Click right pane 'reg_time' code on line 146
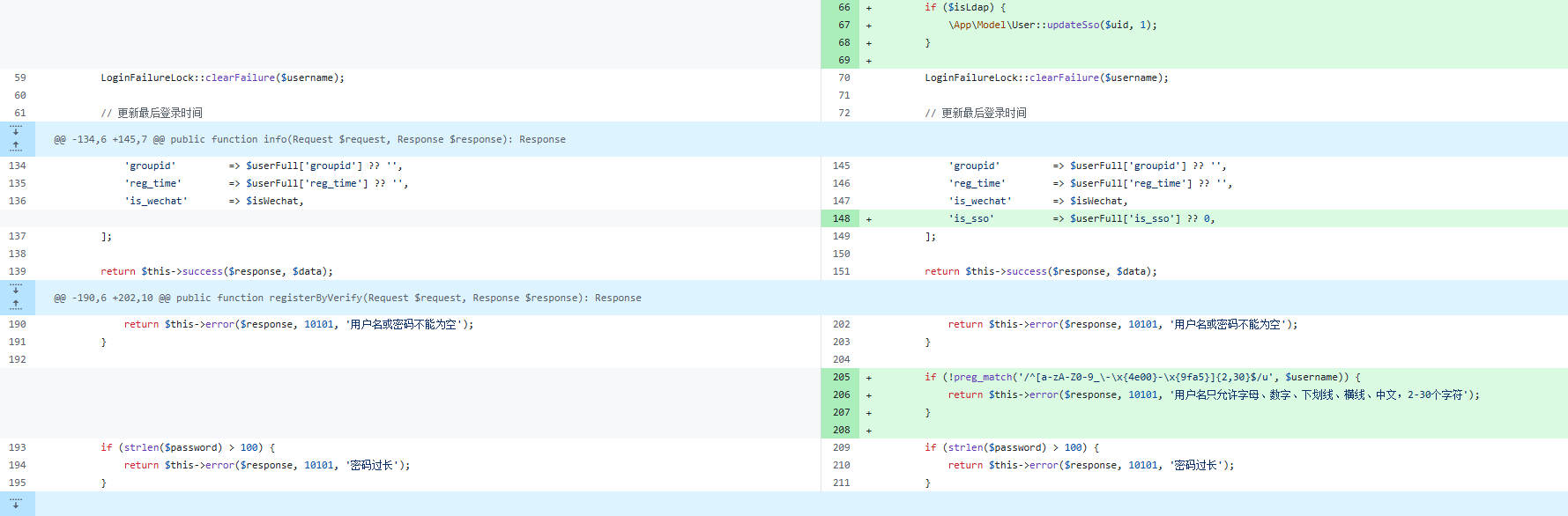The image size is (1568, 516). click(1090, 183)
